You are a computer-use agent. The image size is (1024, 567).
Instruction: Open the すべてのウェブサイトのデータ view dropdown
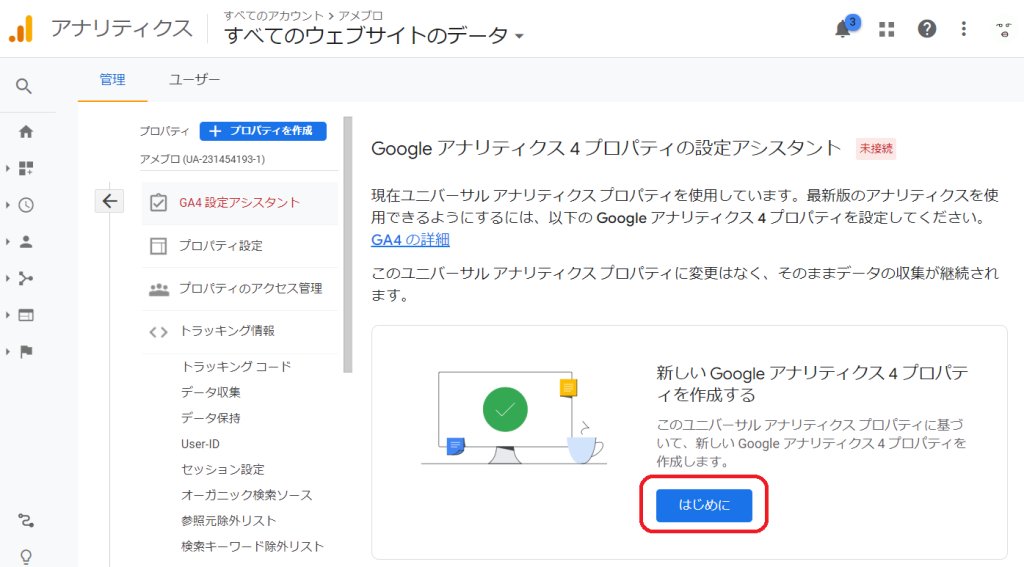(x=374, y=36)
